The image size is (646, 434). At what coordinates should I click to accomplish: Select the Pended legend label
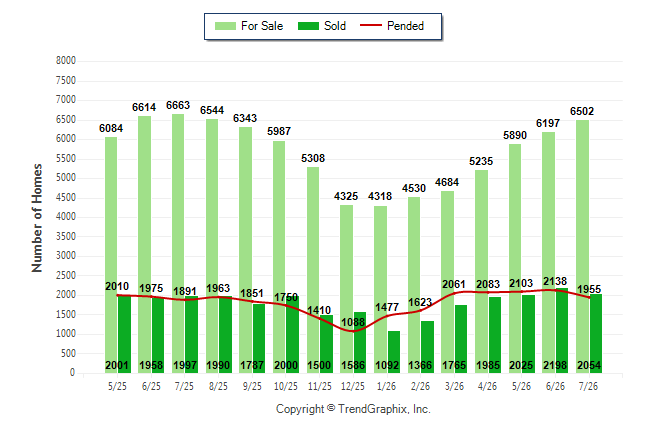(x=405, y=26)
